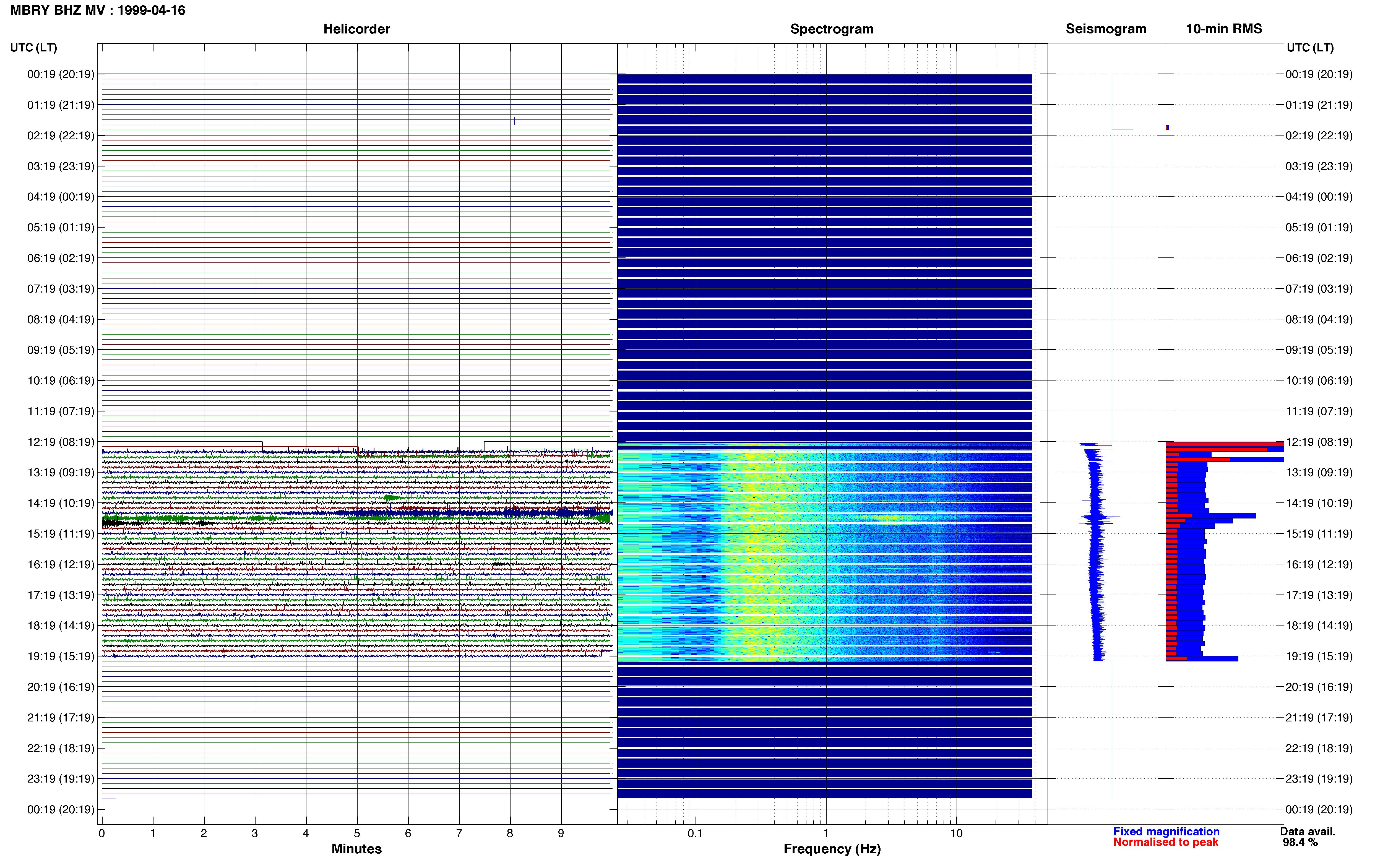Click the left UTC (LT) axis label

(33, 48)
